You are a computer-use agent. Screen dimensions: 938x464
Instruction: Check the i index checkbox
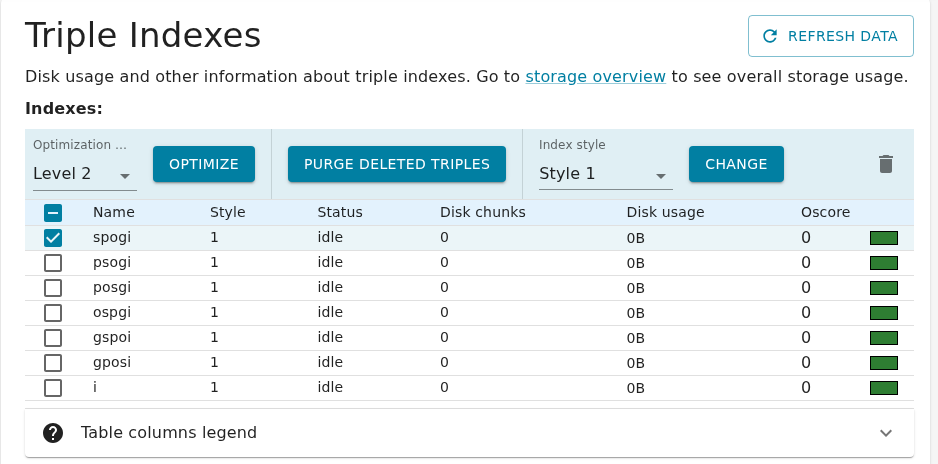pyautogui.click(x=53, y=388)
